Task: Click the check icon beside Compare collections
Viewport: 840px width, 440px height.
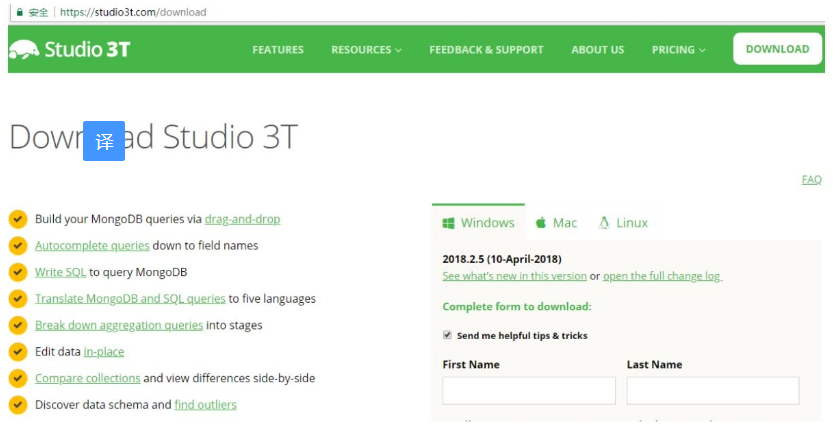Action: (18, 378)
